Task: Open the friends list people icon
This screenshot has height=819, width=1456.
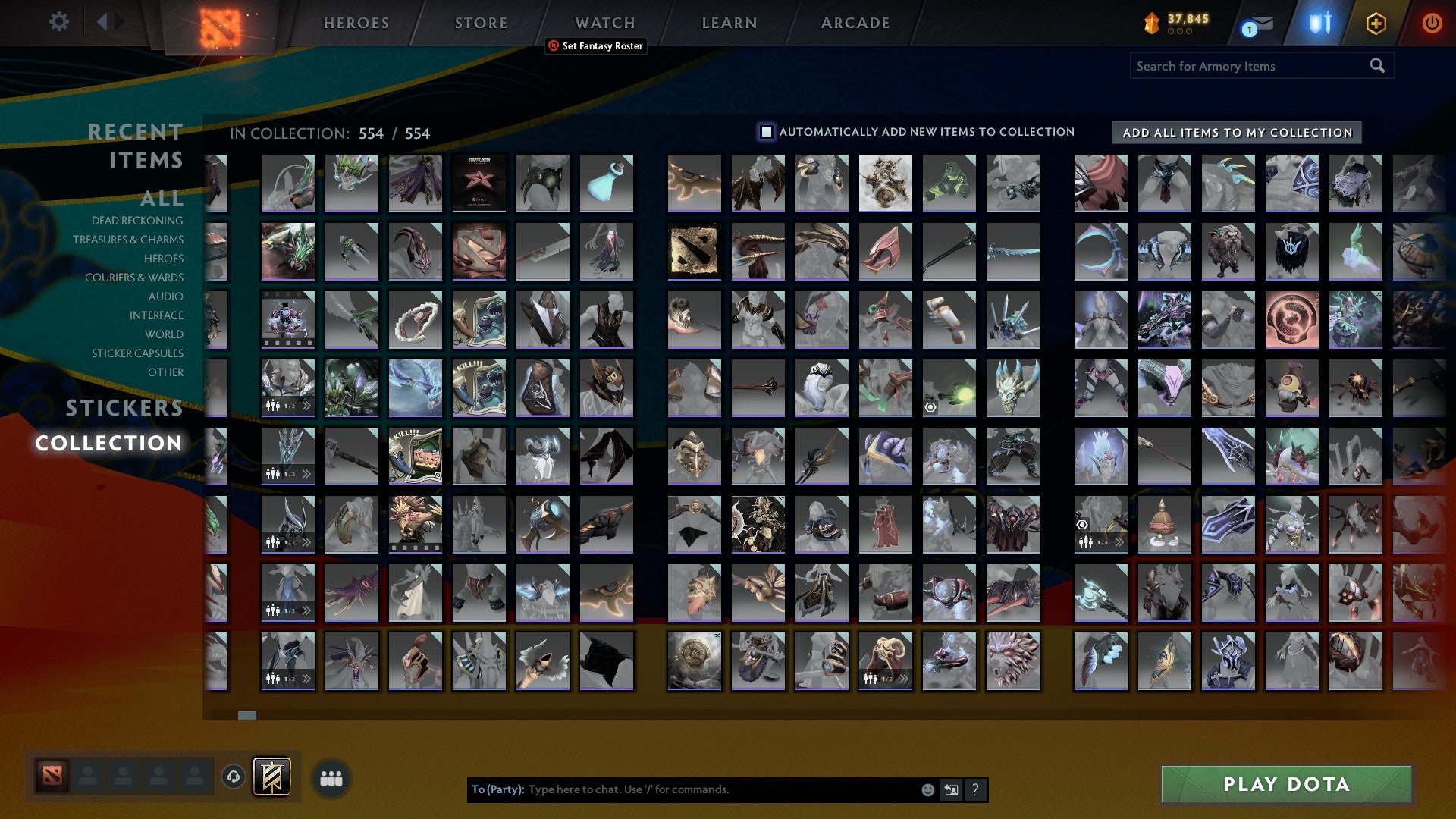Action: click(x=331, y=777)
